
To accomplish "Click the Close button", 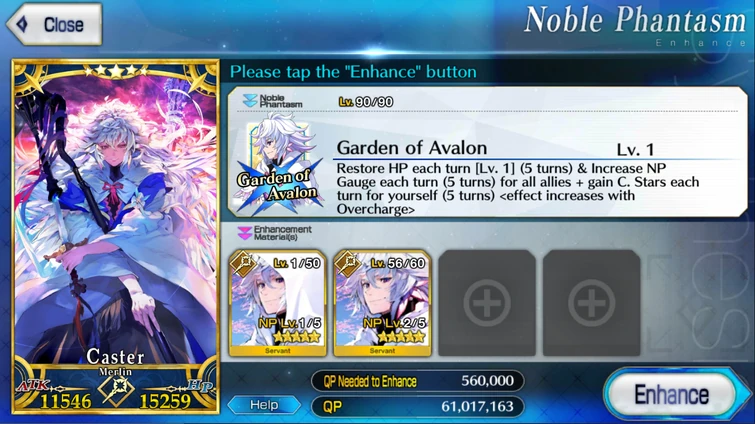I will click(x=54, y=24).
